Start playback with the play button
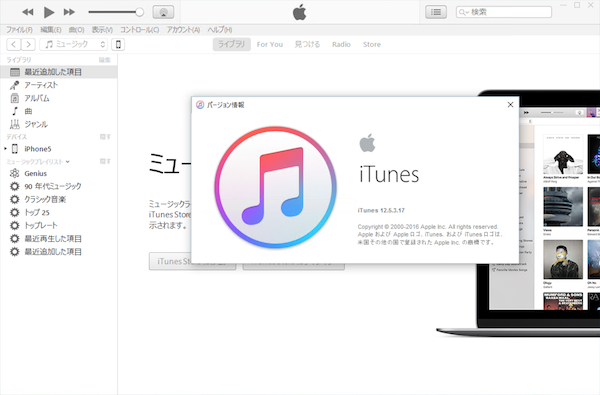Screen dimensions: 600x395 (49, 12)
